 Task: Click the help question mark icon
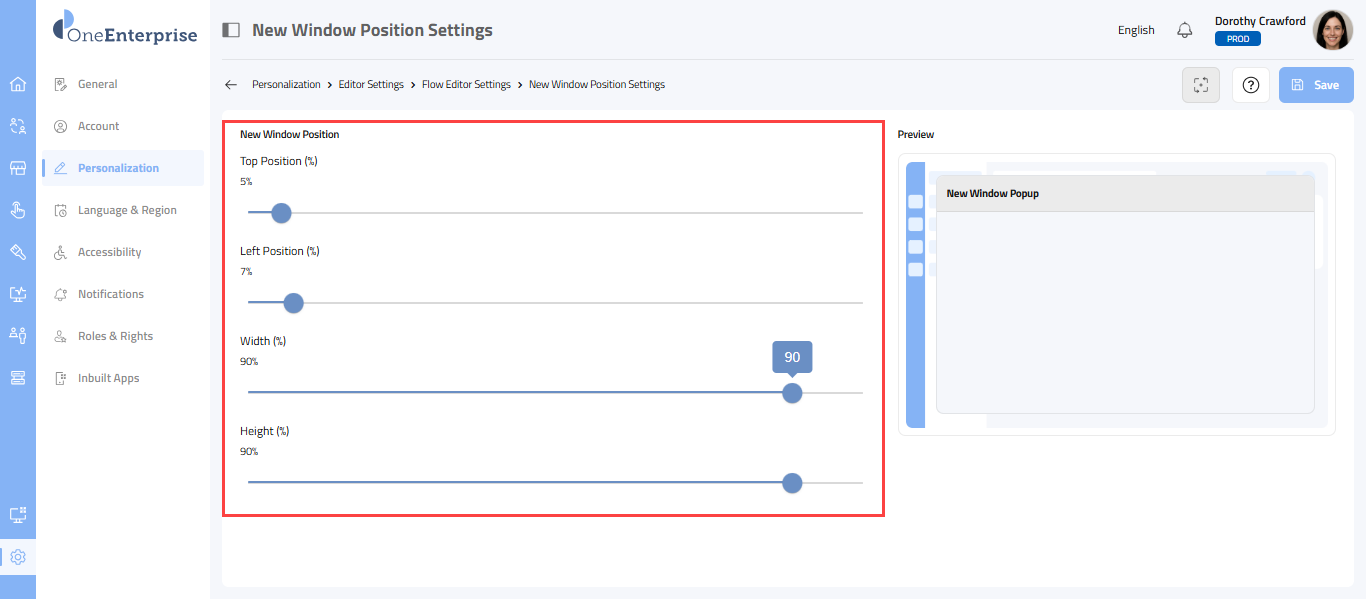1250,85
